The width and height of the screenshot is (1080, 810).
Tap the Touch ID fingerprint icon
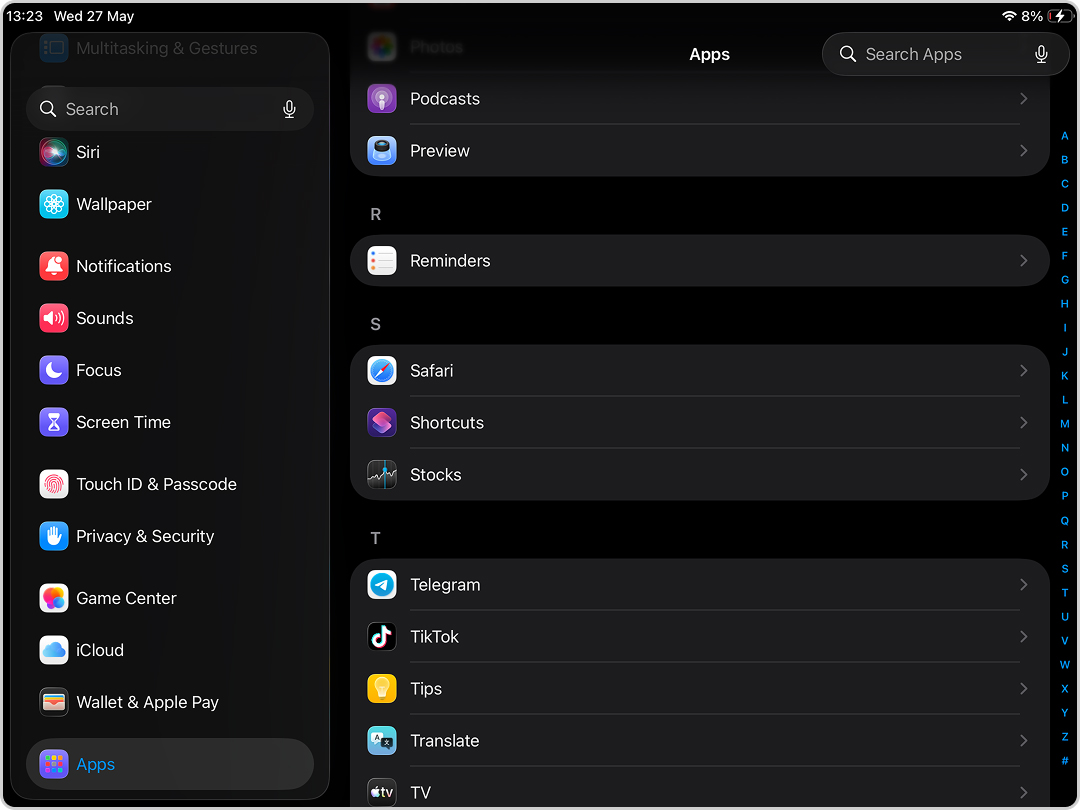[54, 484]
